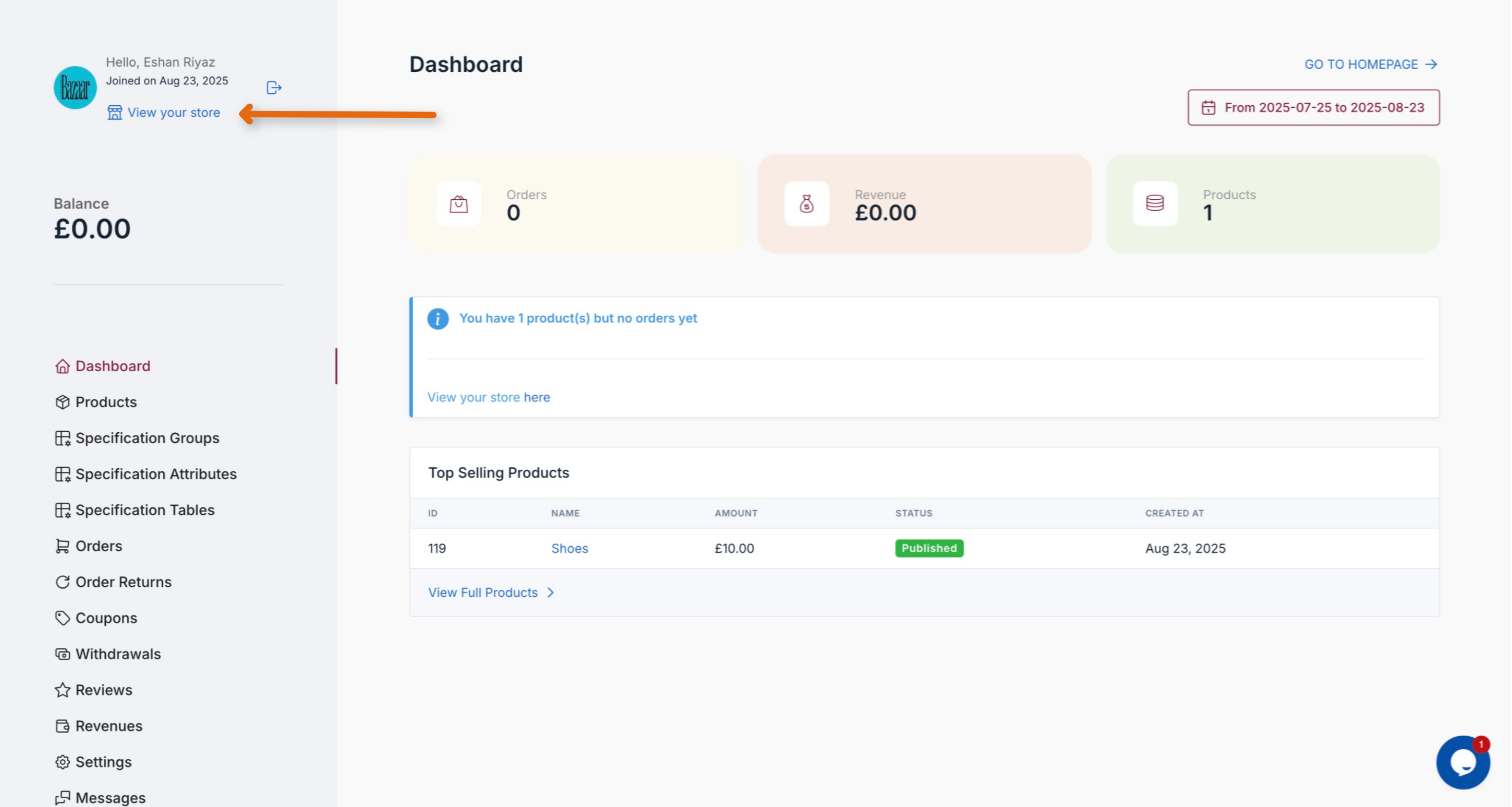Click the AMOUNT column header
Screen dimensions: 1512x807
click(x=735, y=513)
